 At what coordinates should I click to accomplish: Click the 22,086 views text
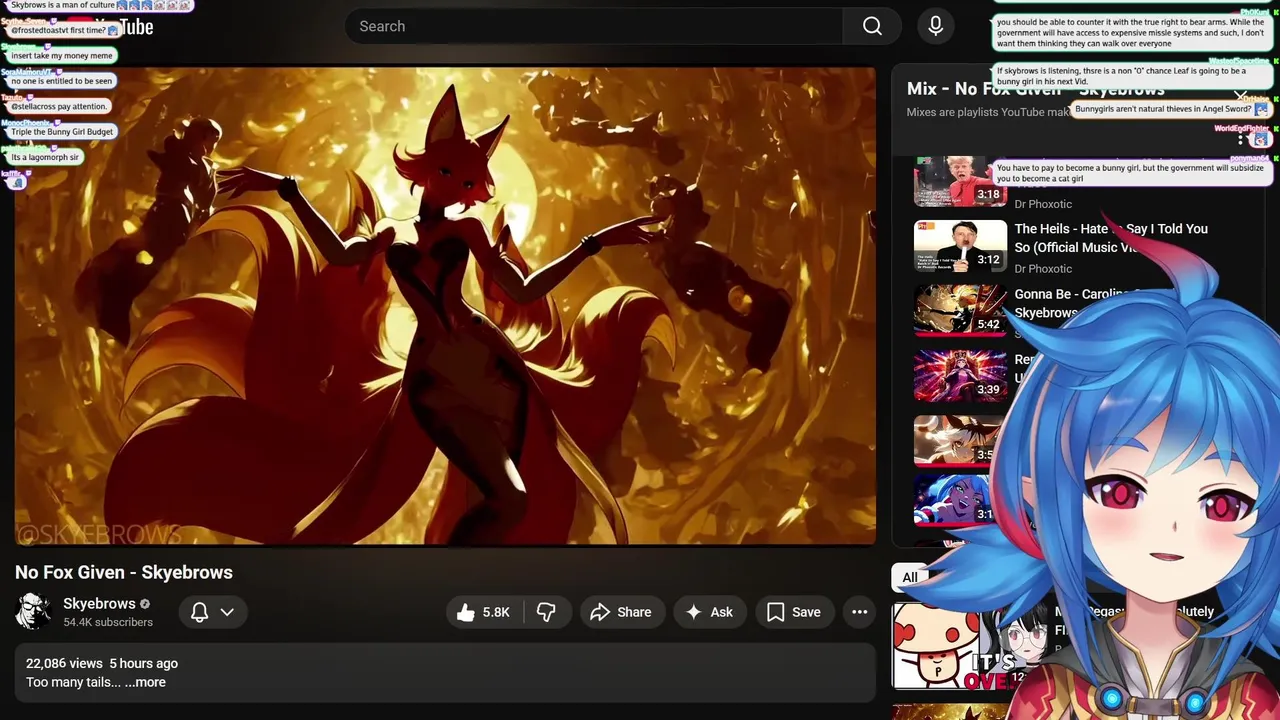pyautogui.click(x=64, y=663)
